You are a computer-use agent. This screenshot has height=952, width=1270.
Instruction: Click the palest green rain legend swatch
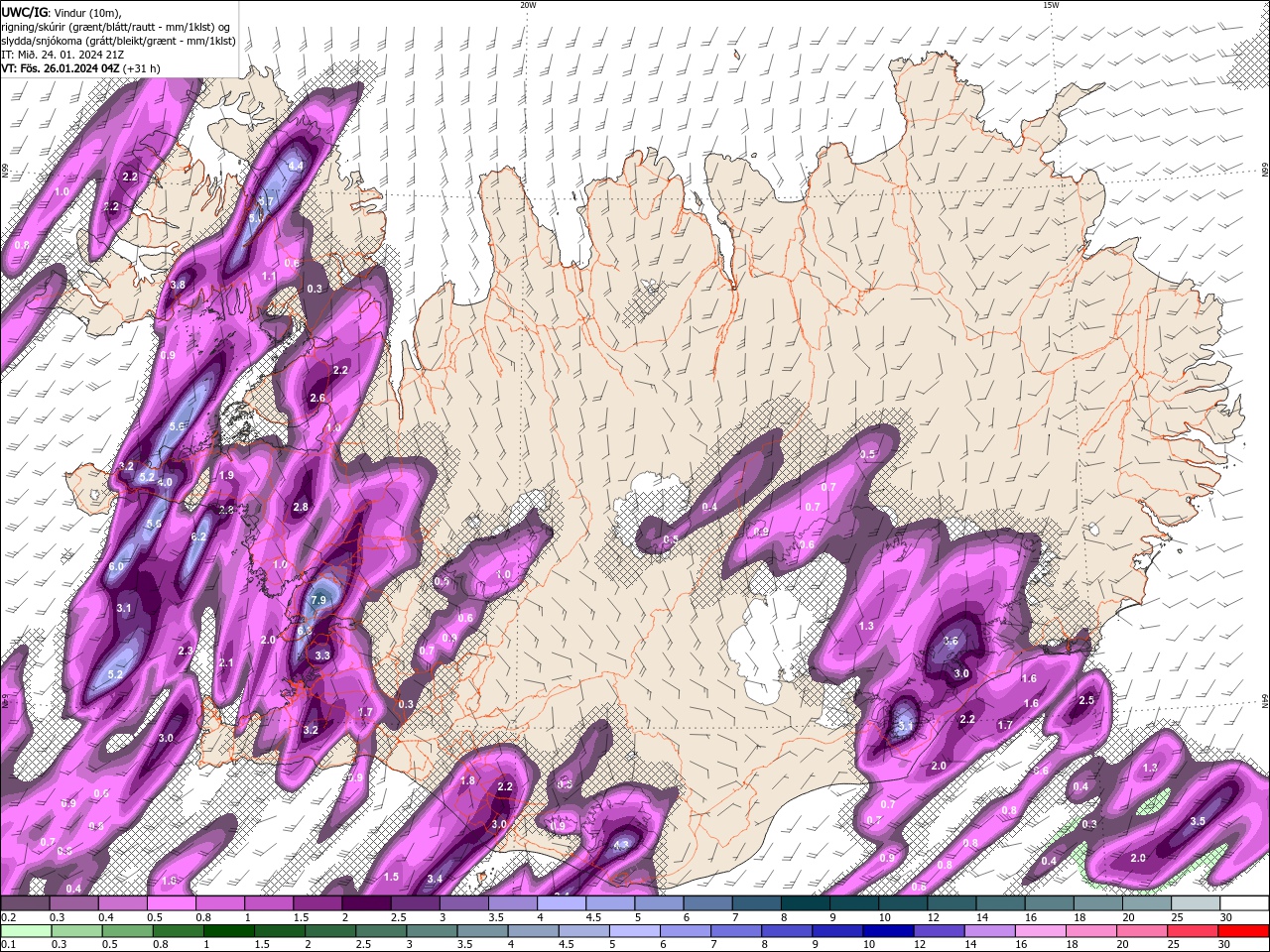[25, 930]
